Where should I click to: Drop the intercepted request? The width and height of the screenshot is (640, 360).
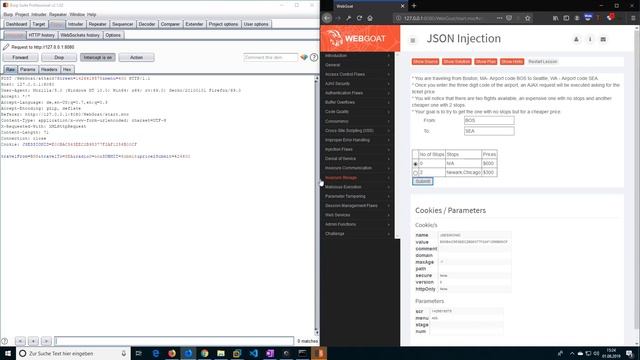59,58
